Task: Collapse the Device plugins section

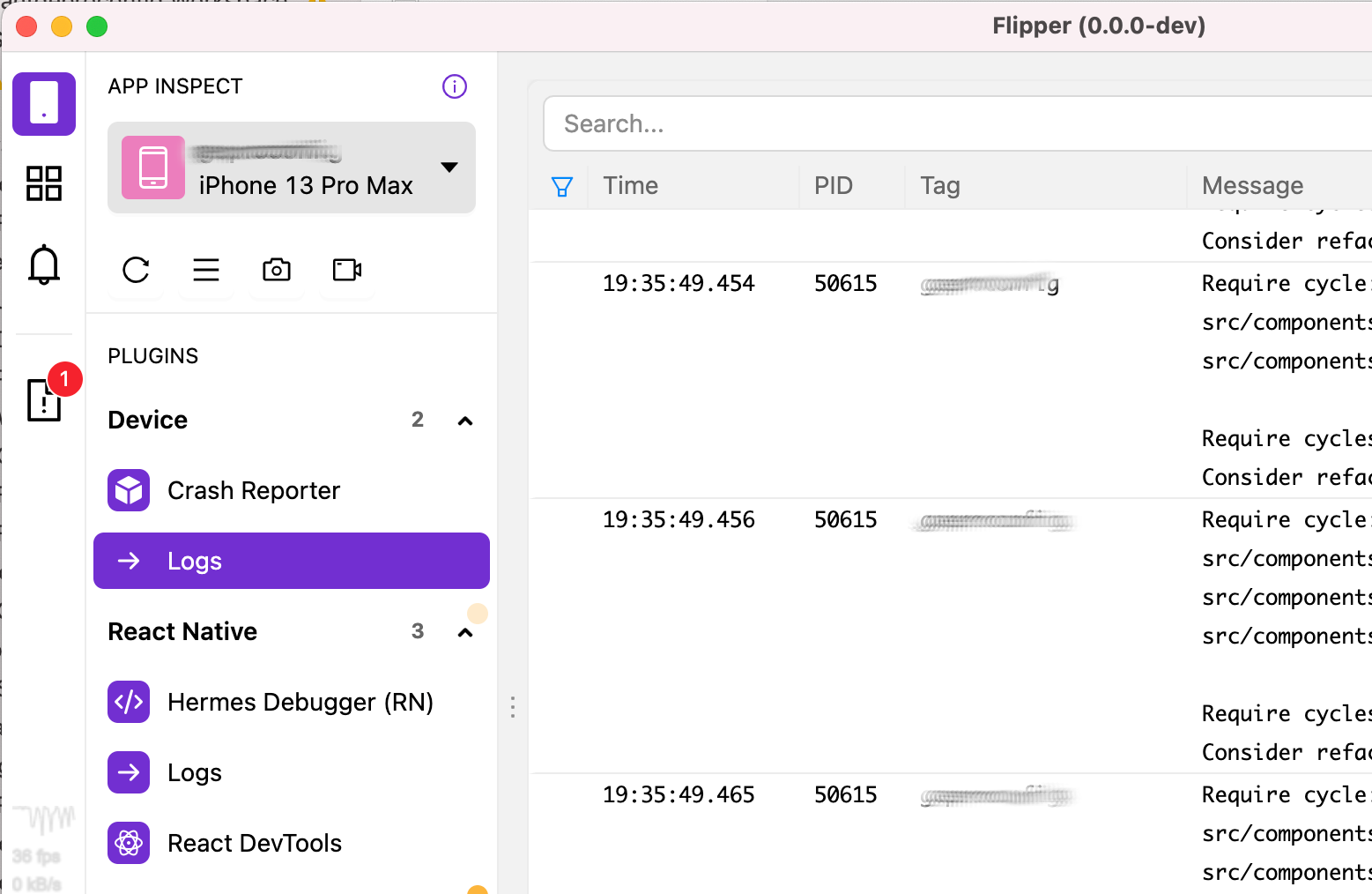Action: [465, 421]
